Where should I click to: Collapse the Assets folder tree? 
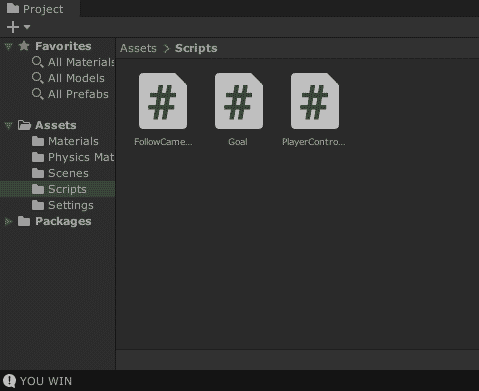[x=8, y=126]
